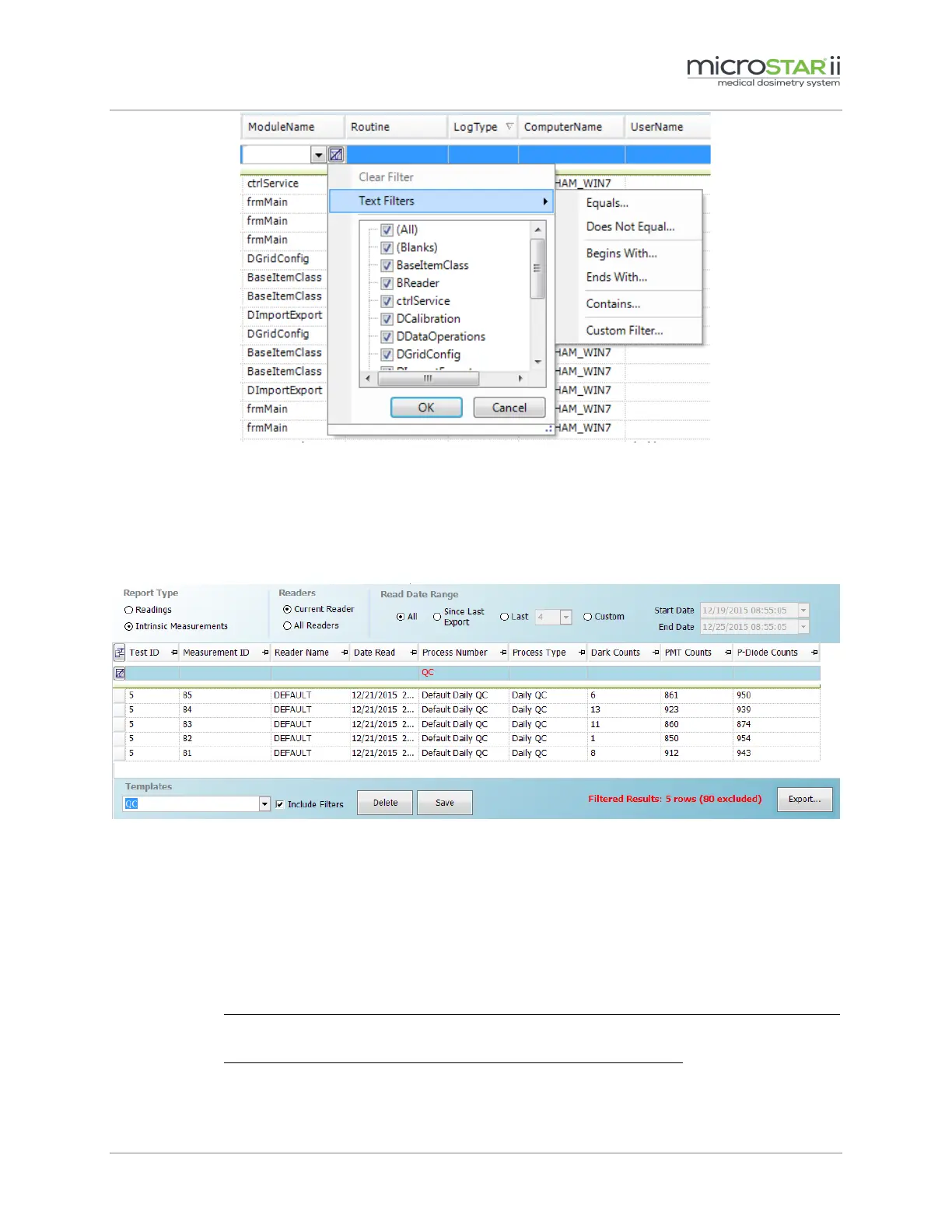Choose the Ends With... filter

(x=617, y=277)
